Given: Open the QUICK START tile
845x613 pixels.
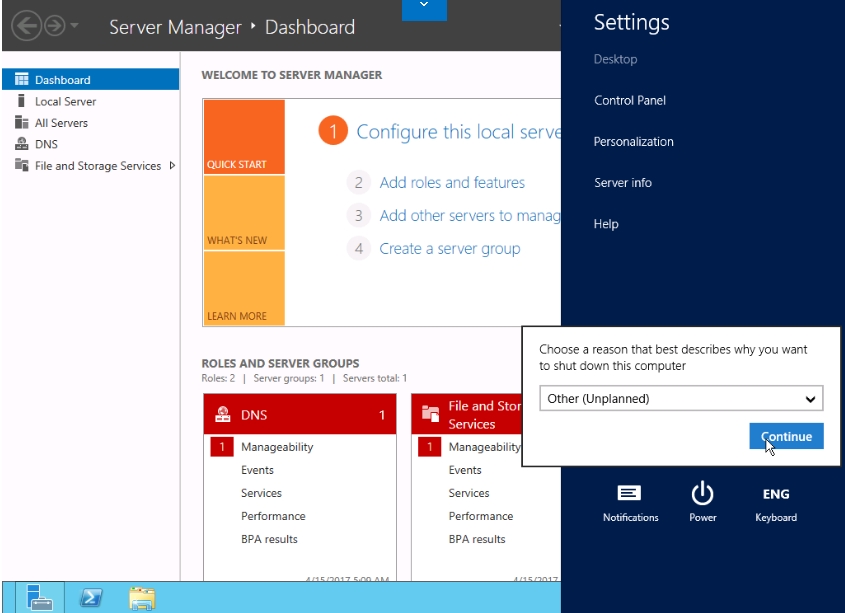Looking at the screenshot, I should click(x=244, y=137).
